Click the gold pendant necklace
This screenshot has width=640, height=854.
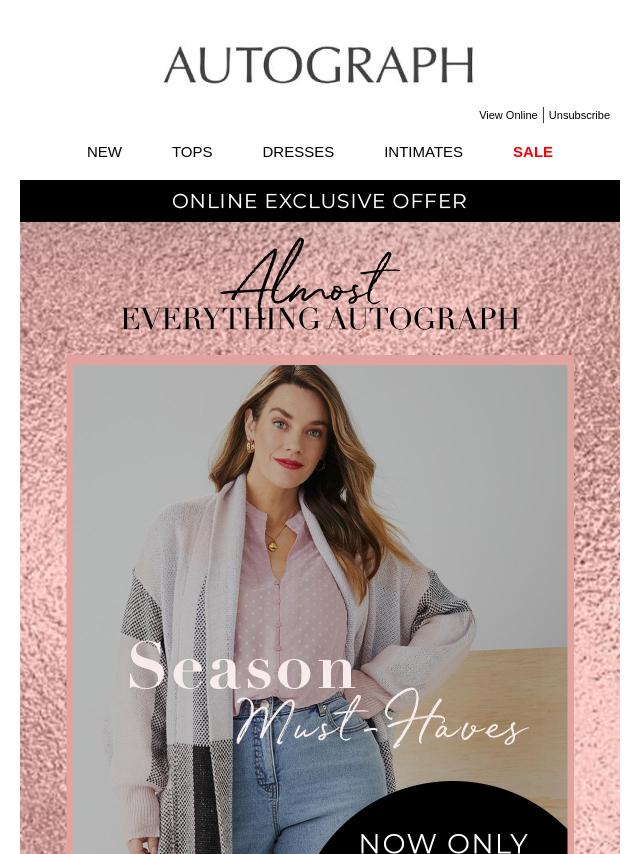click(x=272, y=544)
